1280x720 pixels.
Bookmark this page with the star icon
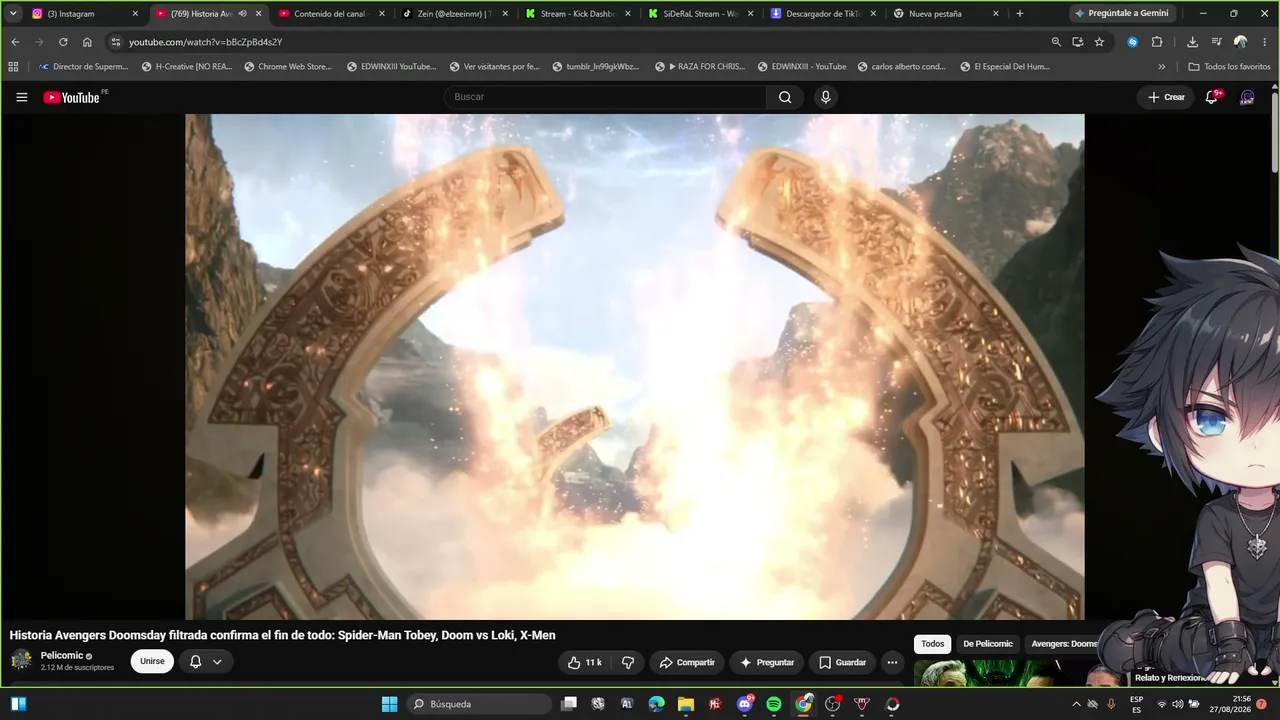tap(1099, 42)
